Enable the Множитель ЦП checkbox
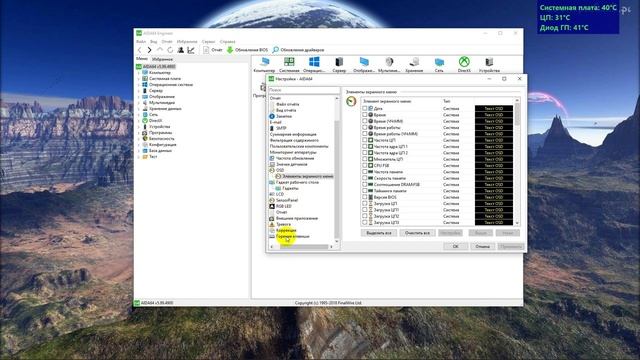Screen dimensions: 640x360 coord(364,159)
